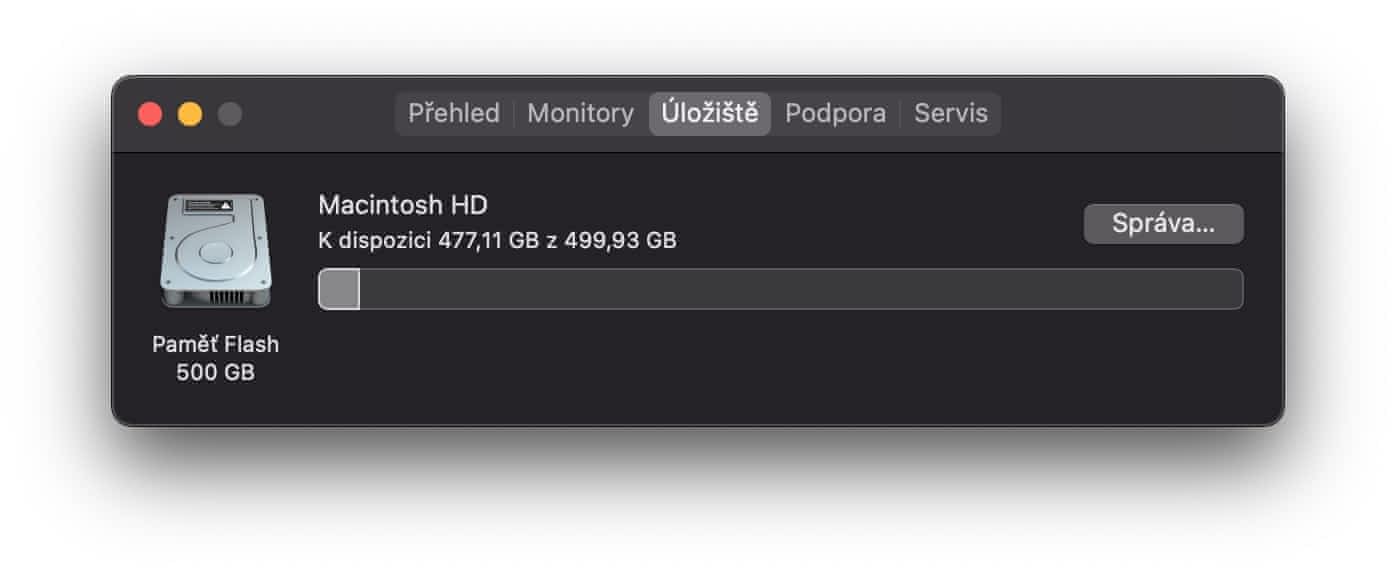Click the Macintosh HD volume name
Screen dimensions: 1396x574
[x=402, y=205]
